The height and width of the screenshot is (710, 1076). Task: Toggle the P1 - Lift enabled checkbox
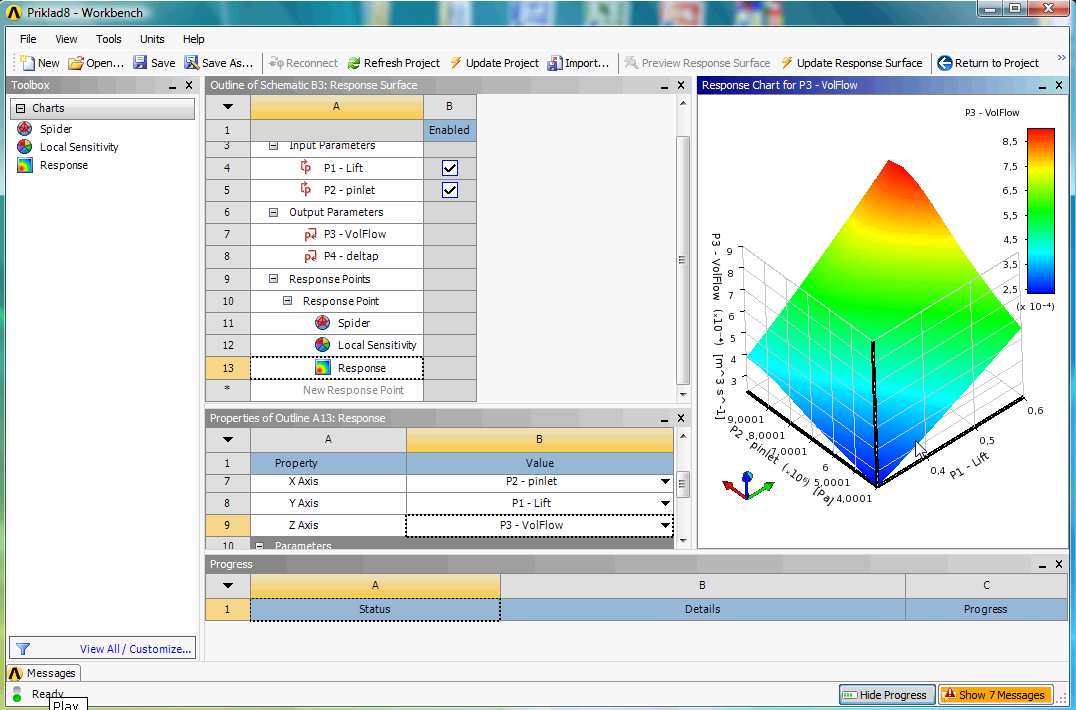tap(449, 168)
